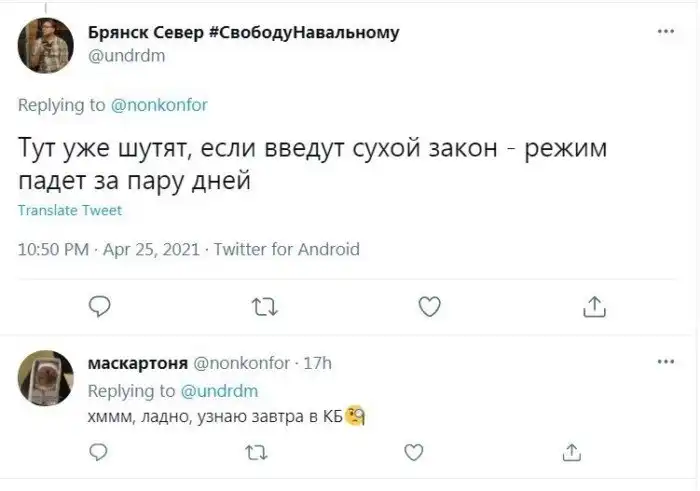Image resolution: width=700 pixels, height=491 pixels.
Task: Open Брянск Север profile picture
Action: [45, 45]
